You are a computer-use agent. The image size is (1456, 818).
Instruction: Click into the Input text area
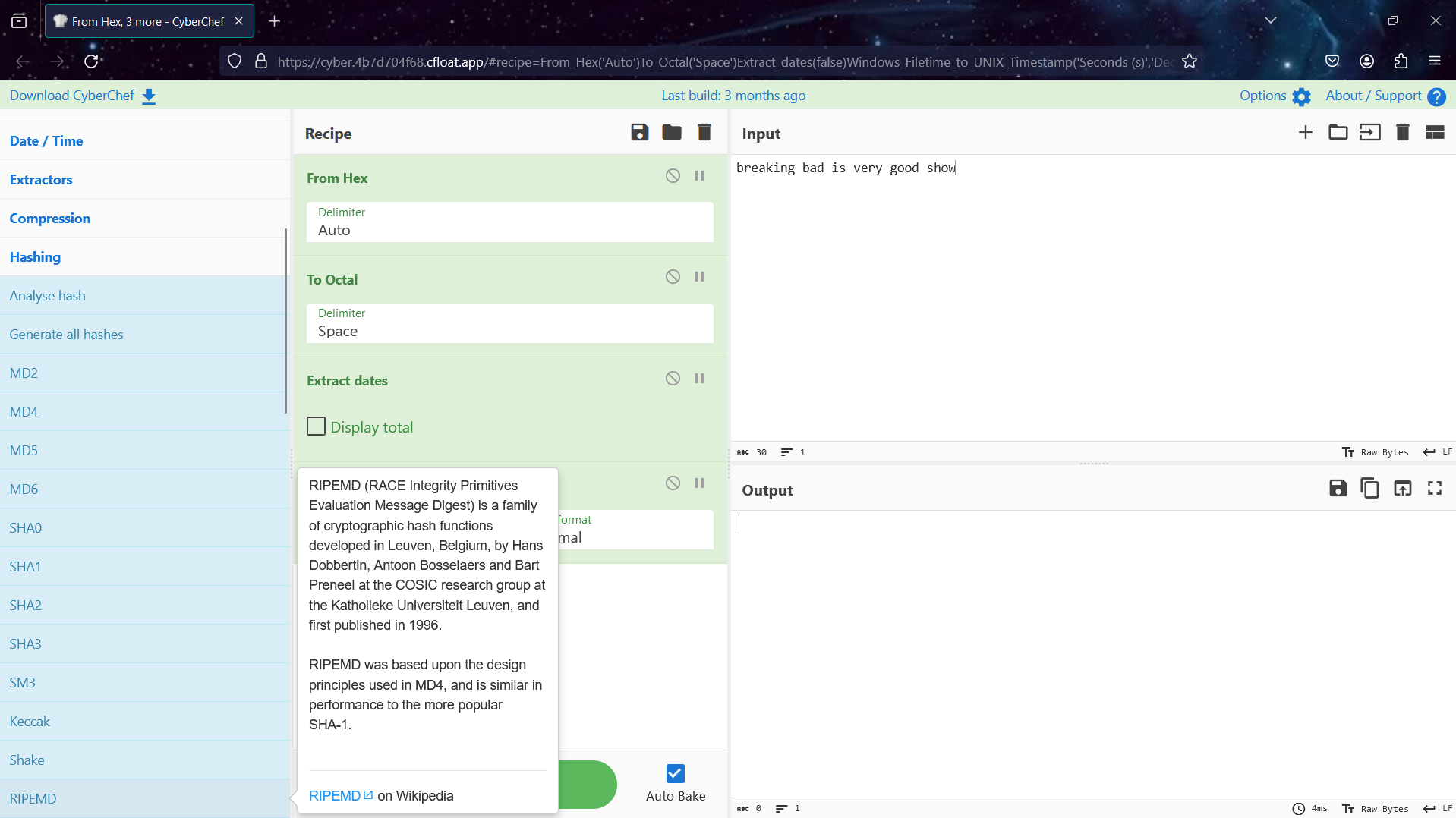[x=1092, y=296]
